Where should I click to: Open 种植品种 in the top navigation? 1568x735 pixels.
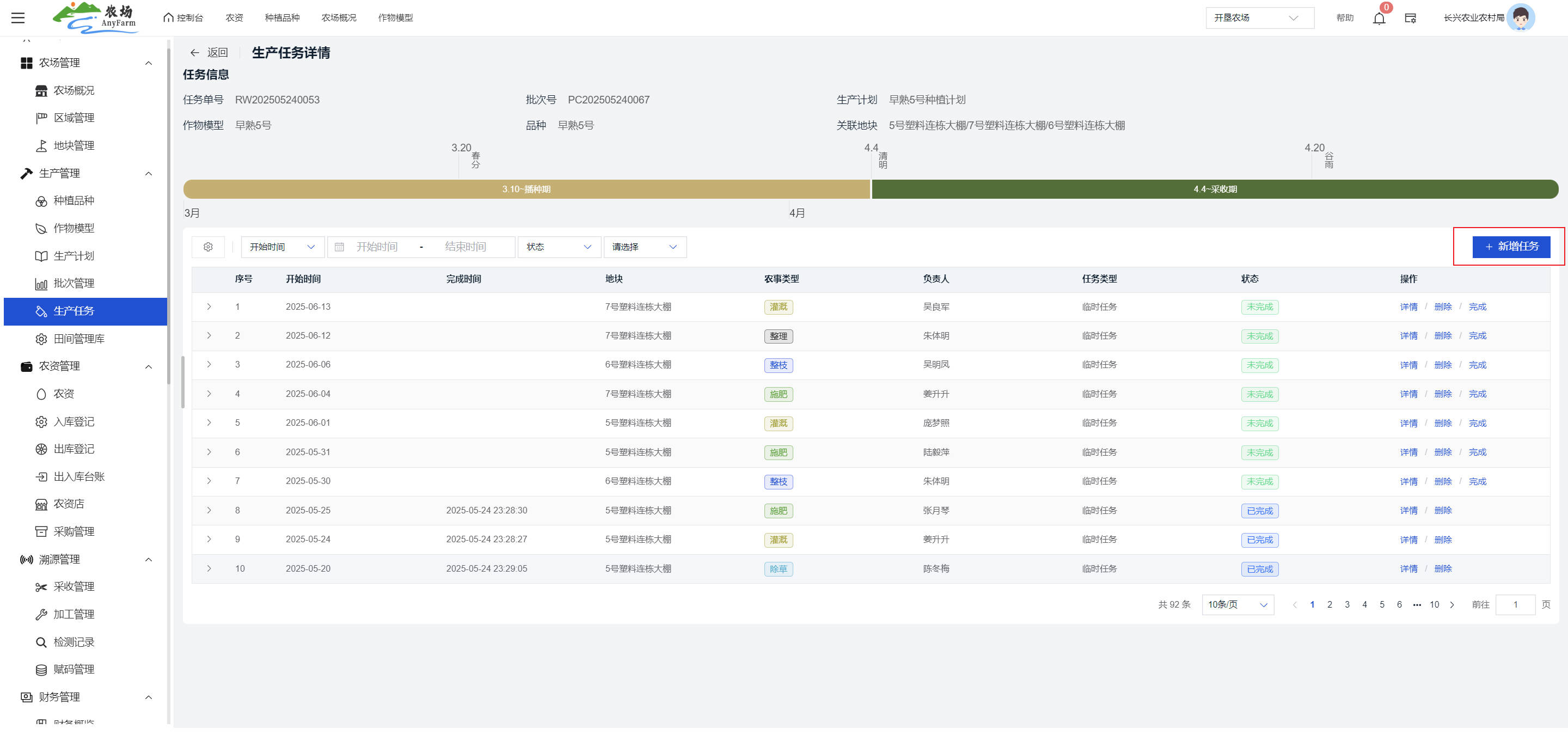point(282,19)
